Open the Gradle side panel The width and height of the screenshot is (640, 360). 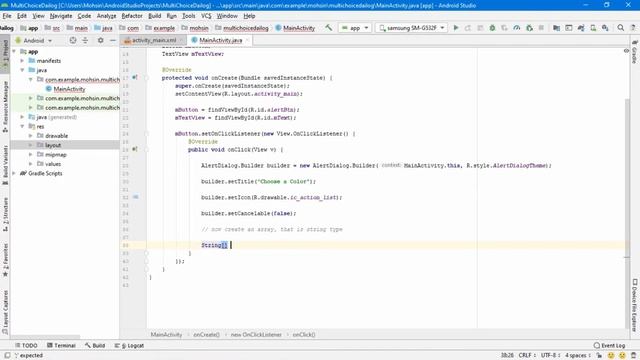[x=635, y=51]
